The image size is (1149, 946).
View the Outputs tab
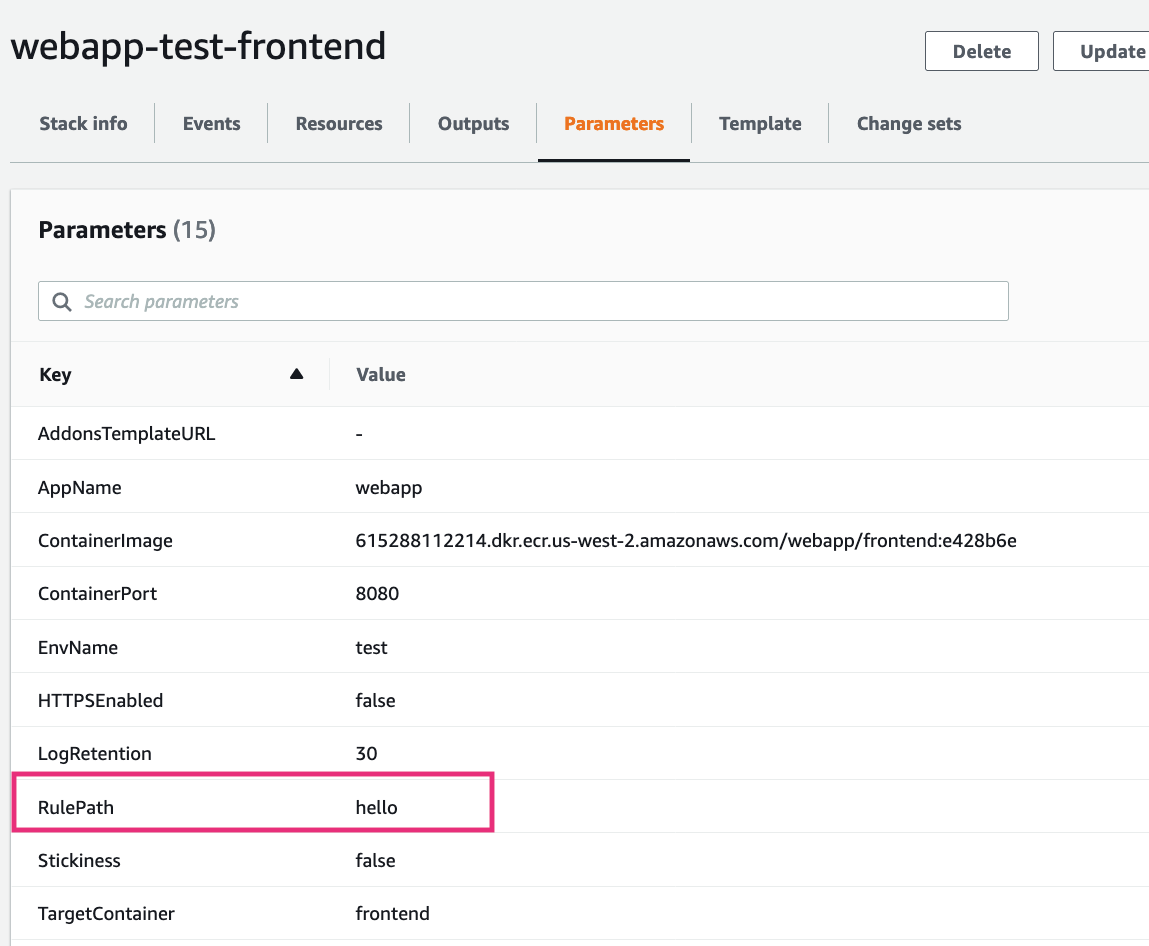tap(473, 124)
